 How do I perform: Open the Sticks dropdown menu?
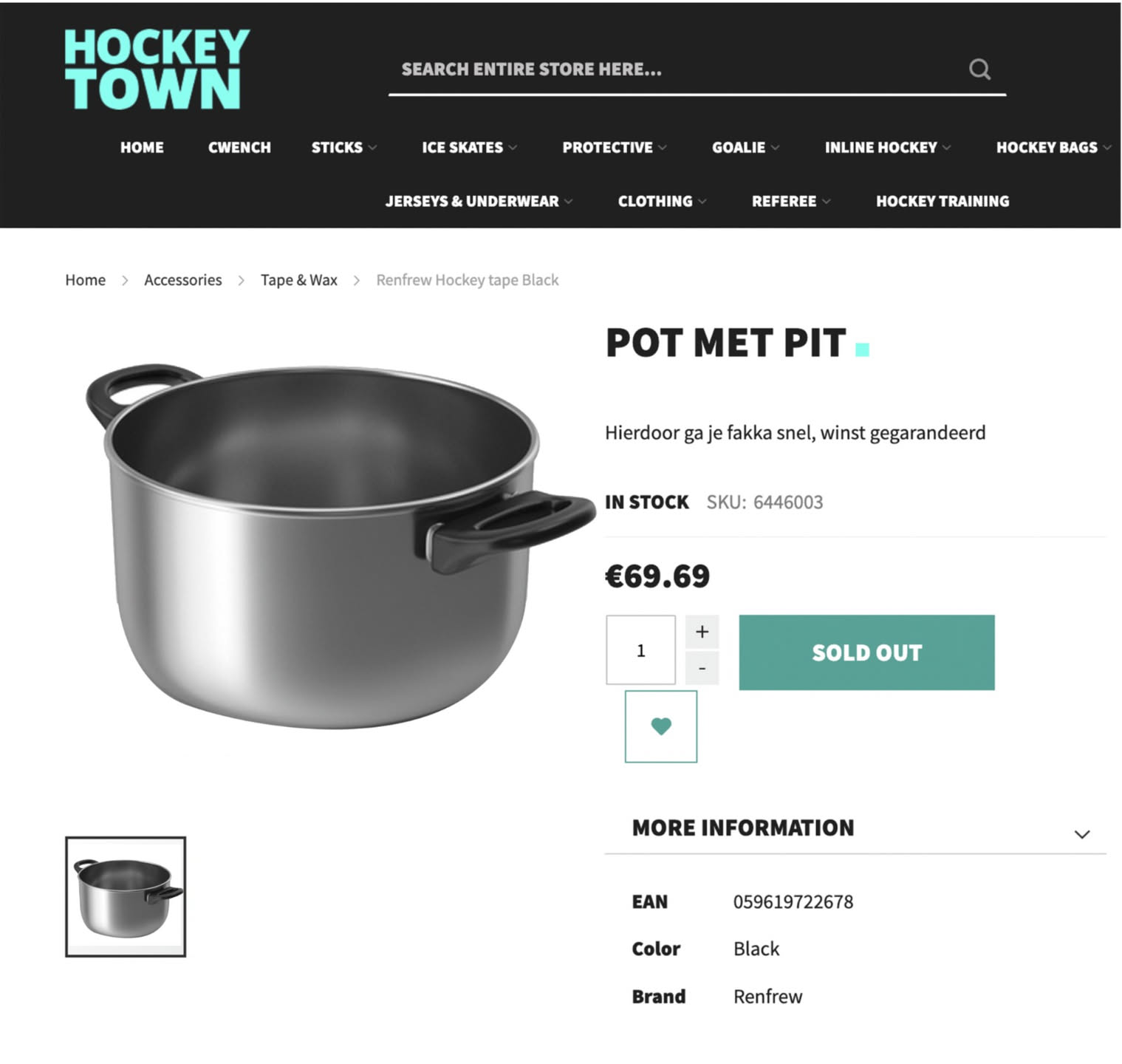[x=343, y=148]
